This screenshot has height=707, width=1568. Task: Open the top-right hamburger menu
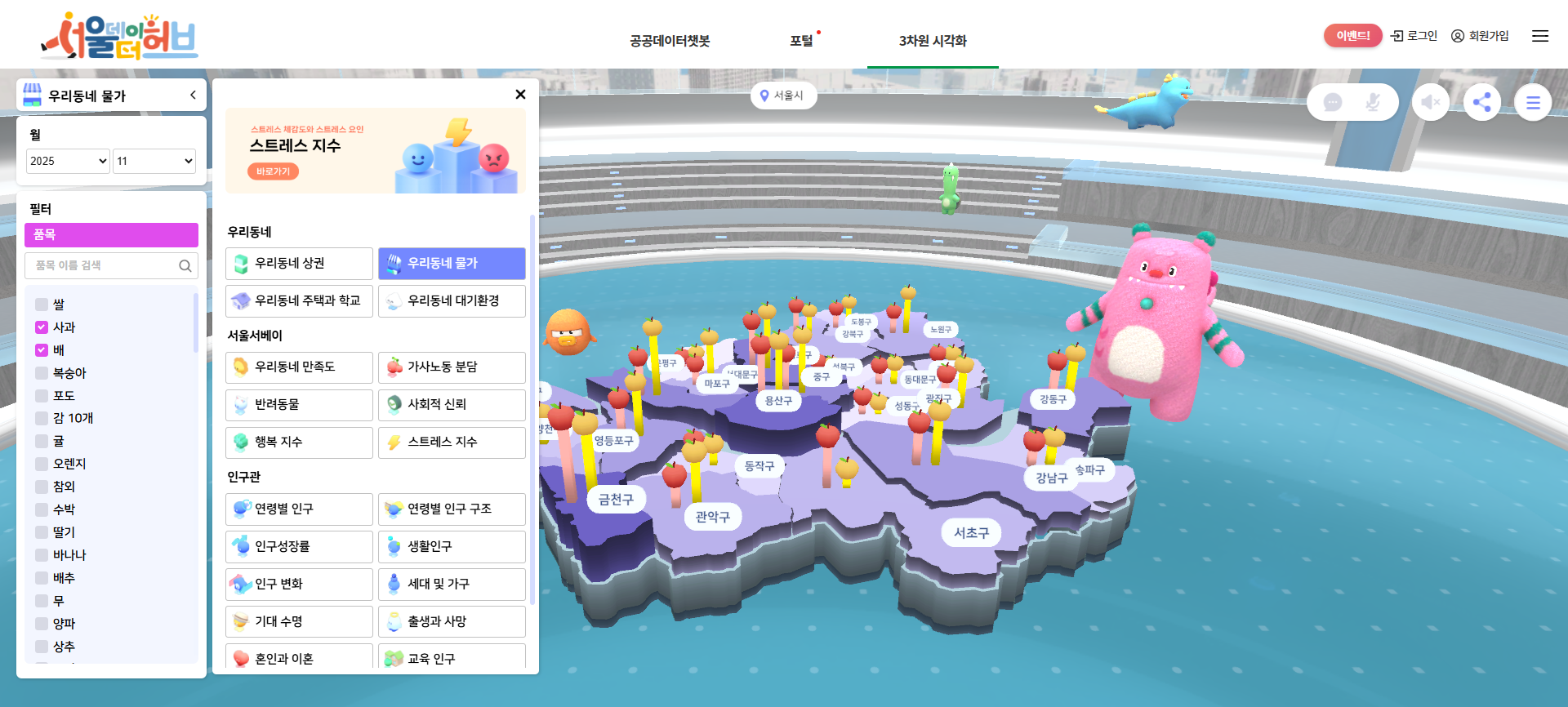point(1540,36)
